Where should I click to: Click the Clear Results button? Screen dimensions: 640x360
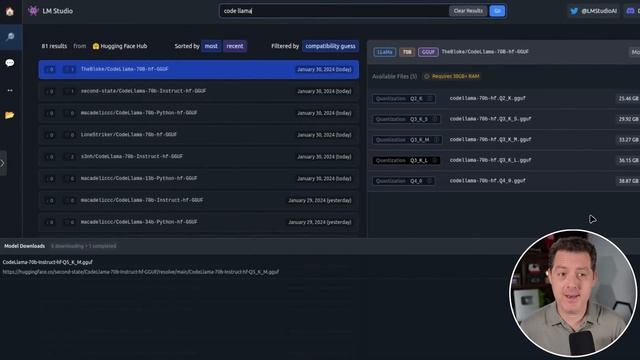(x=468, y=11)
